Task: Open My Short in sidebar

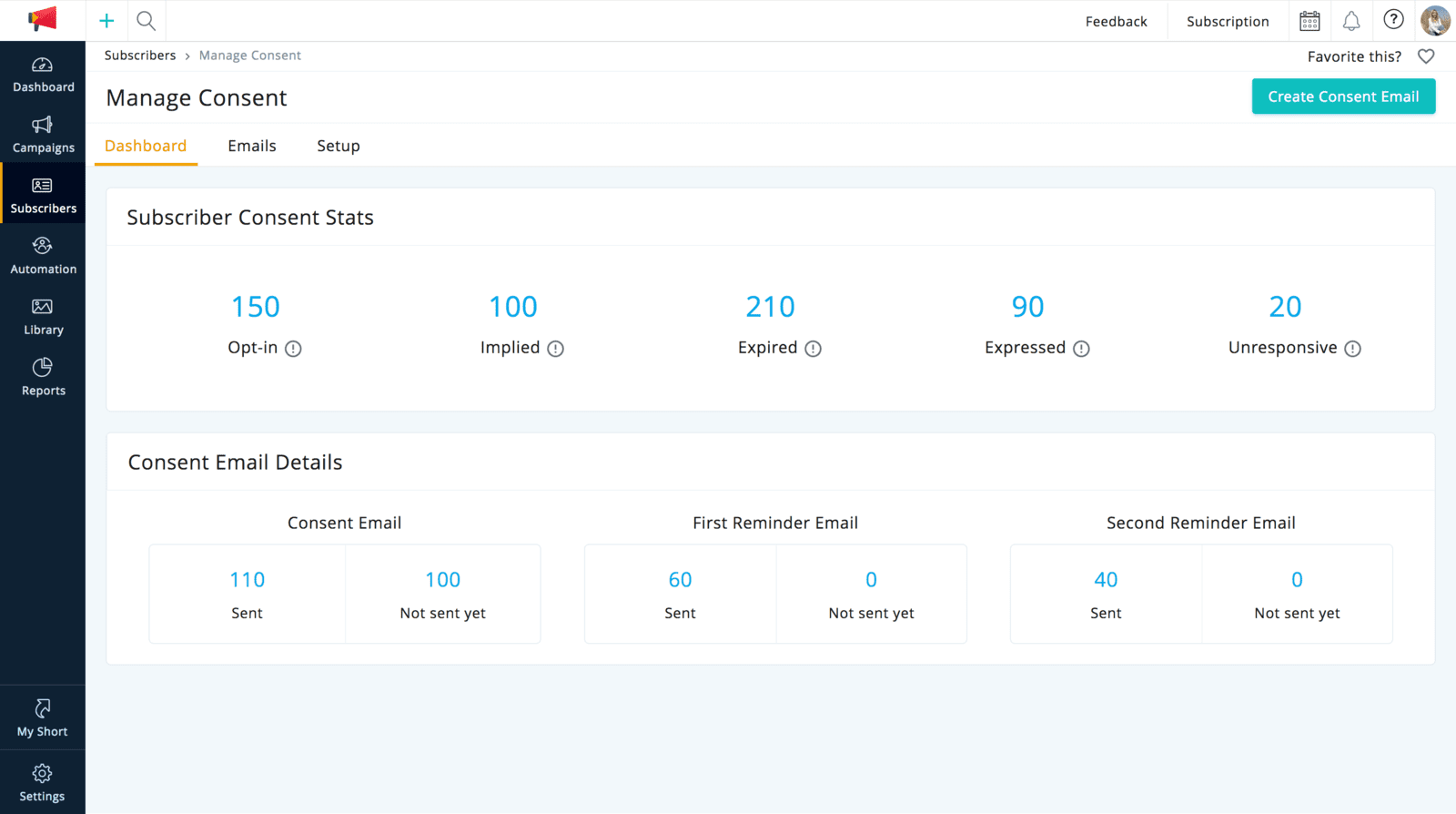Action: tap(43, 717)
